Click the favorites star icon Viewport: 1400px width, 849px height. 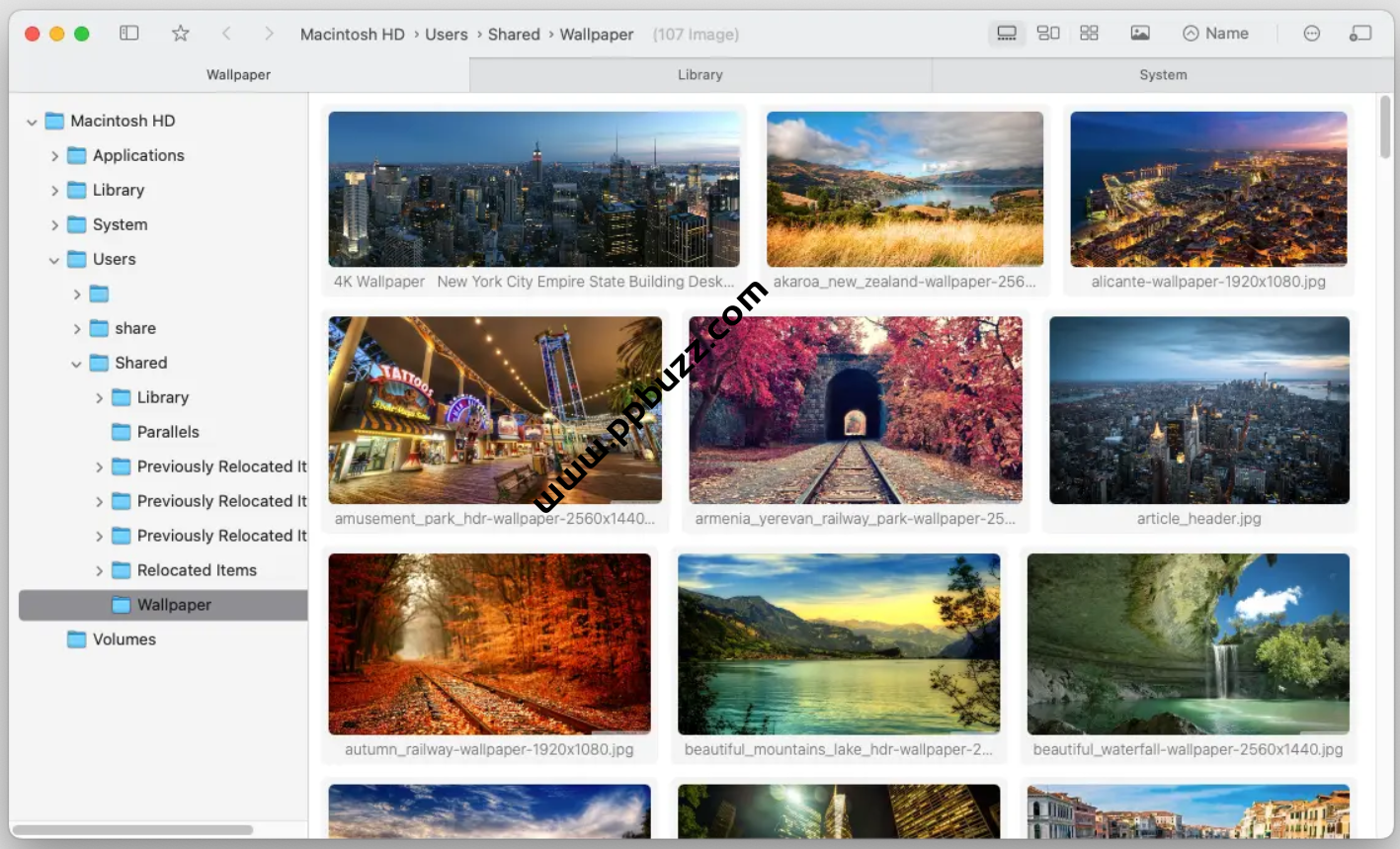[180, 34]
